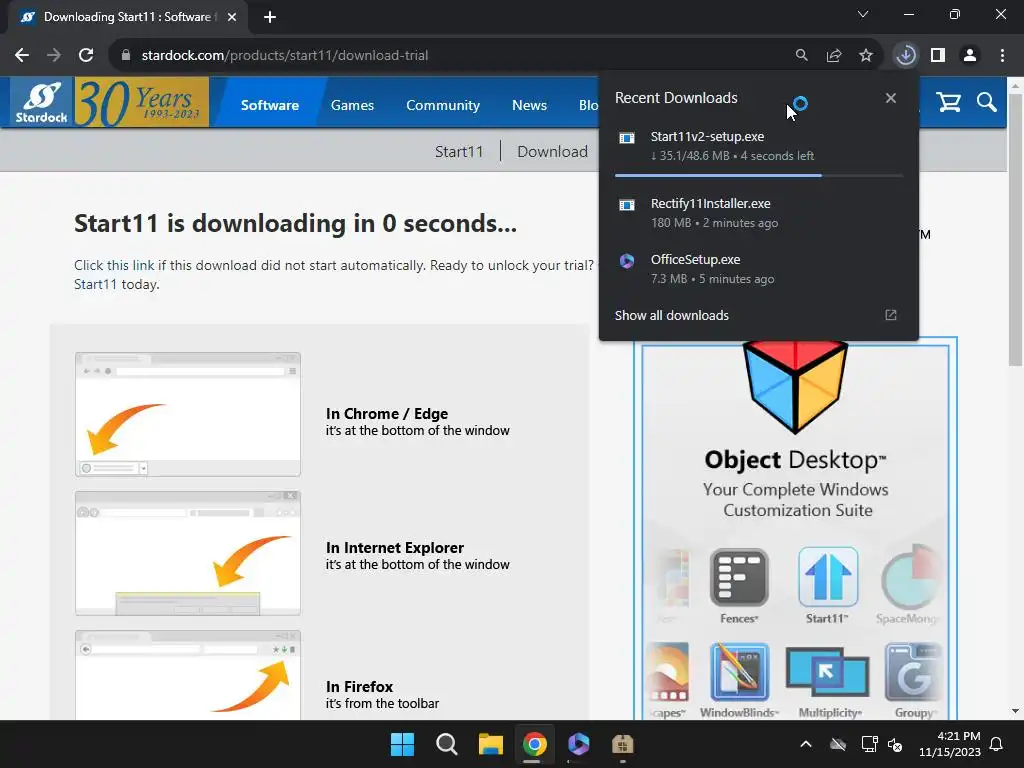Click the open-in-new-tab downloads icon
The width and height of the screenshot is (1024, 768).
click(x=891, y=315)
